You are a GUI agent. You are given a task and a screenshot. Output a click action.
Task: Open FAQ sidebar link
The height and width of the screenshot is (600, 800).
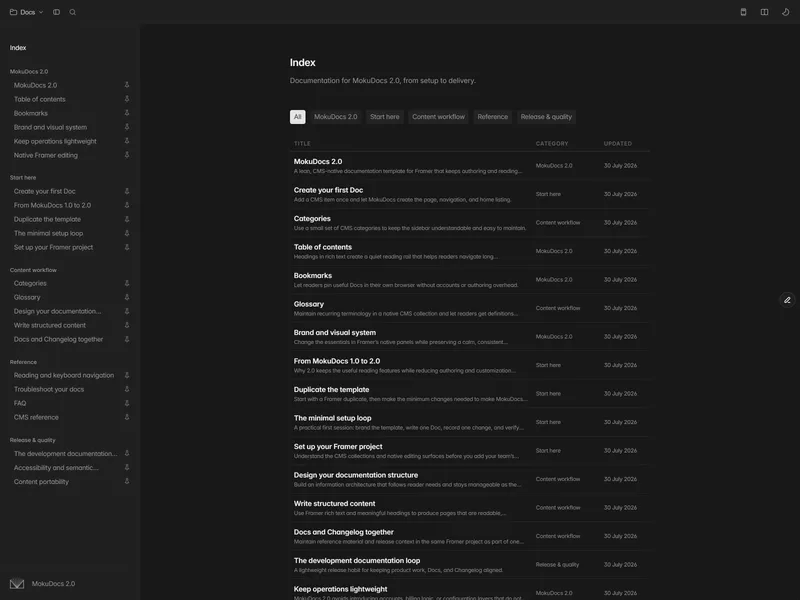[x=20, y=404]
